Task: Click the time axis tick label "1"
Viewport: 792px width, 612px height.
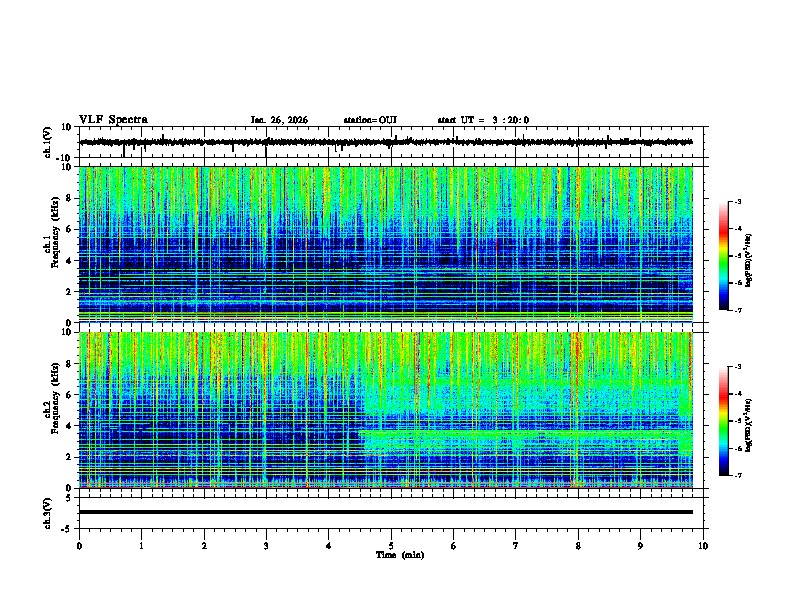Action: (141, 546)
